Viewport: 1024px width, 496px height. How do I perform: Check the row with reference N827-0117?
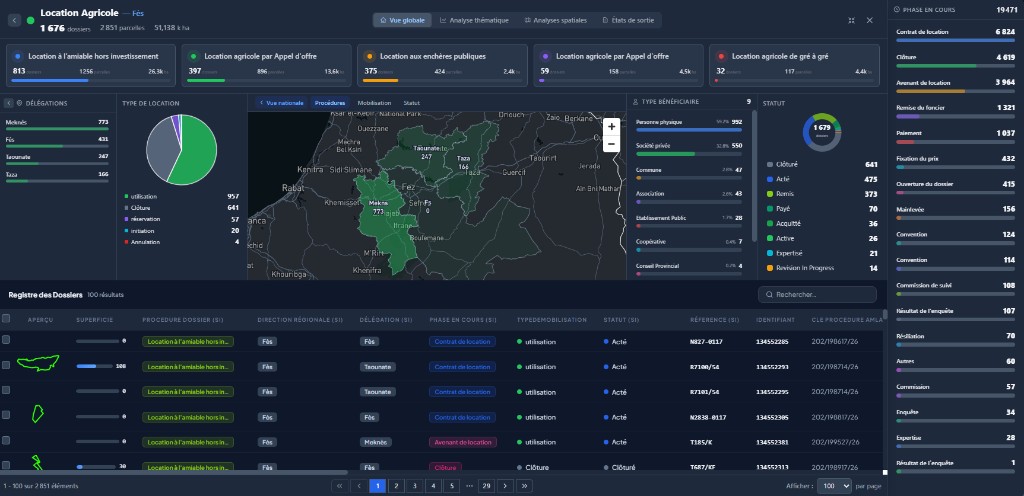point(6,340)
